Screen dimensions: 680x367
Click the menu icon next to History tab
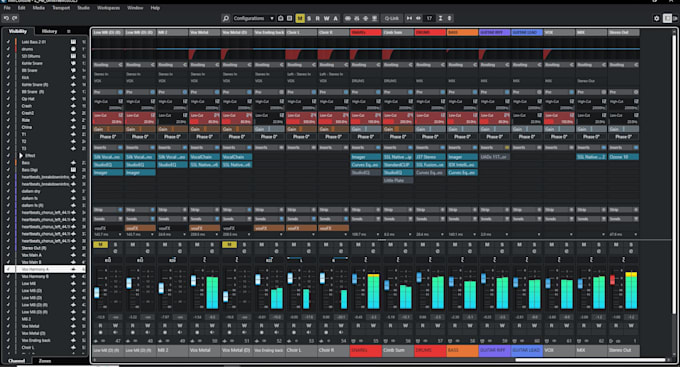pyautogui.click(x=68, y=31)
